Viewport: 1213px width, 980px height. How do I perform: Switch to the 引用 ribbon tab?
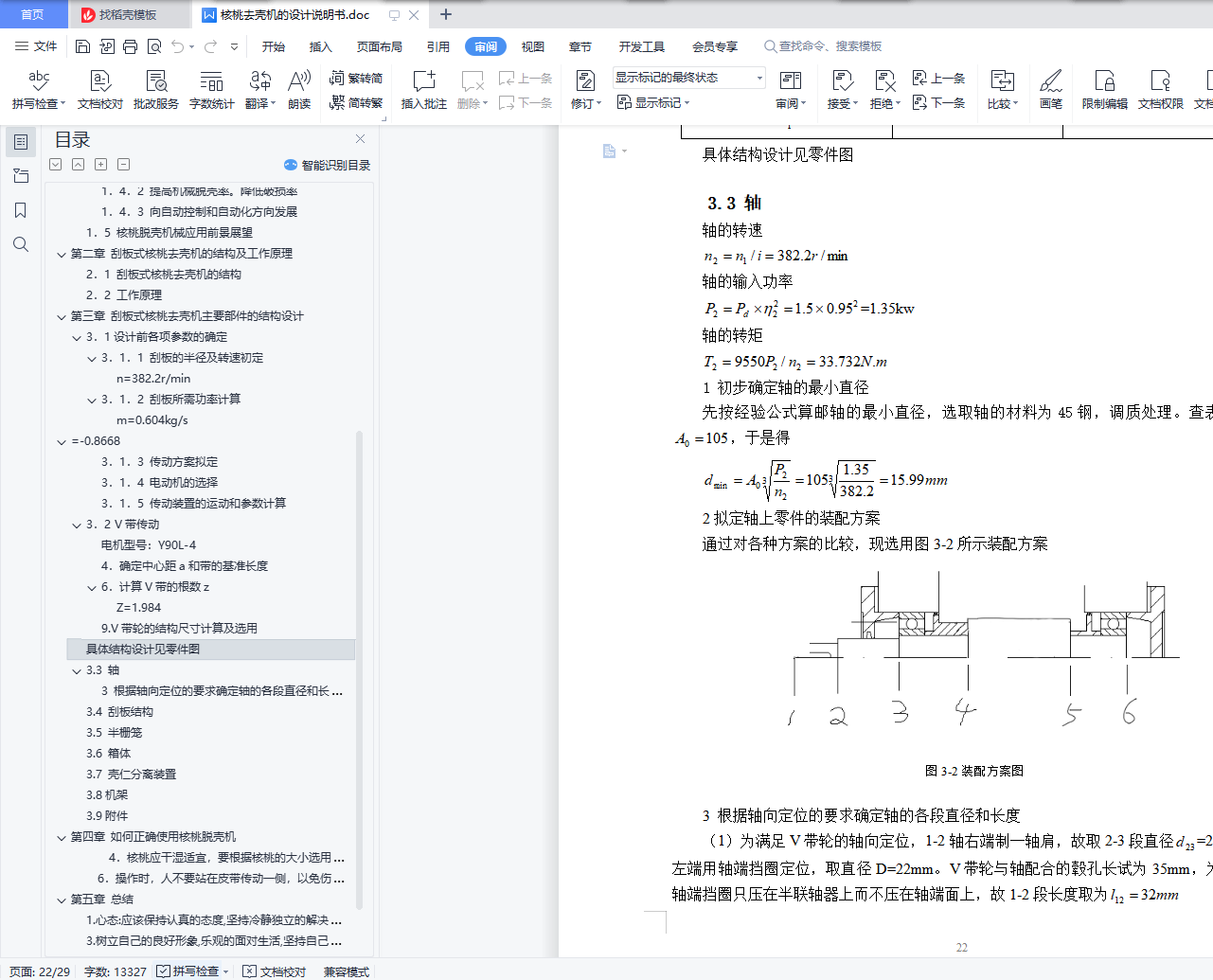pyautogui.click(x=437, y=46)
